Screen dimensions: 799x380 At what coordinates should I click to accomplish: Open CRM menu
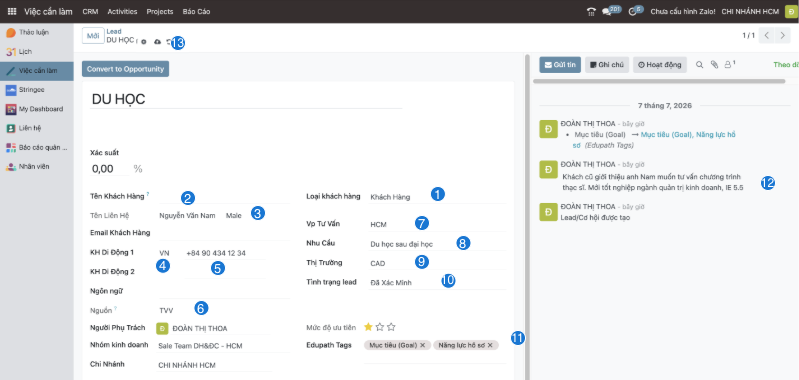(x=90, y=12)
